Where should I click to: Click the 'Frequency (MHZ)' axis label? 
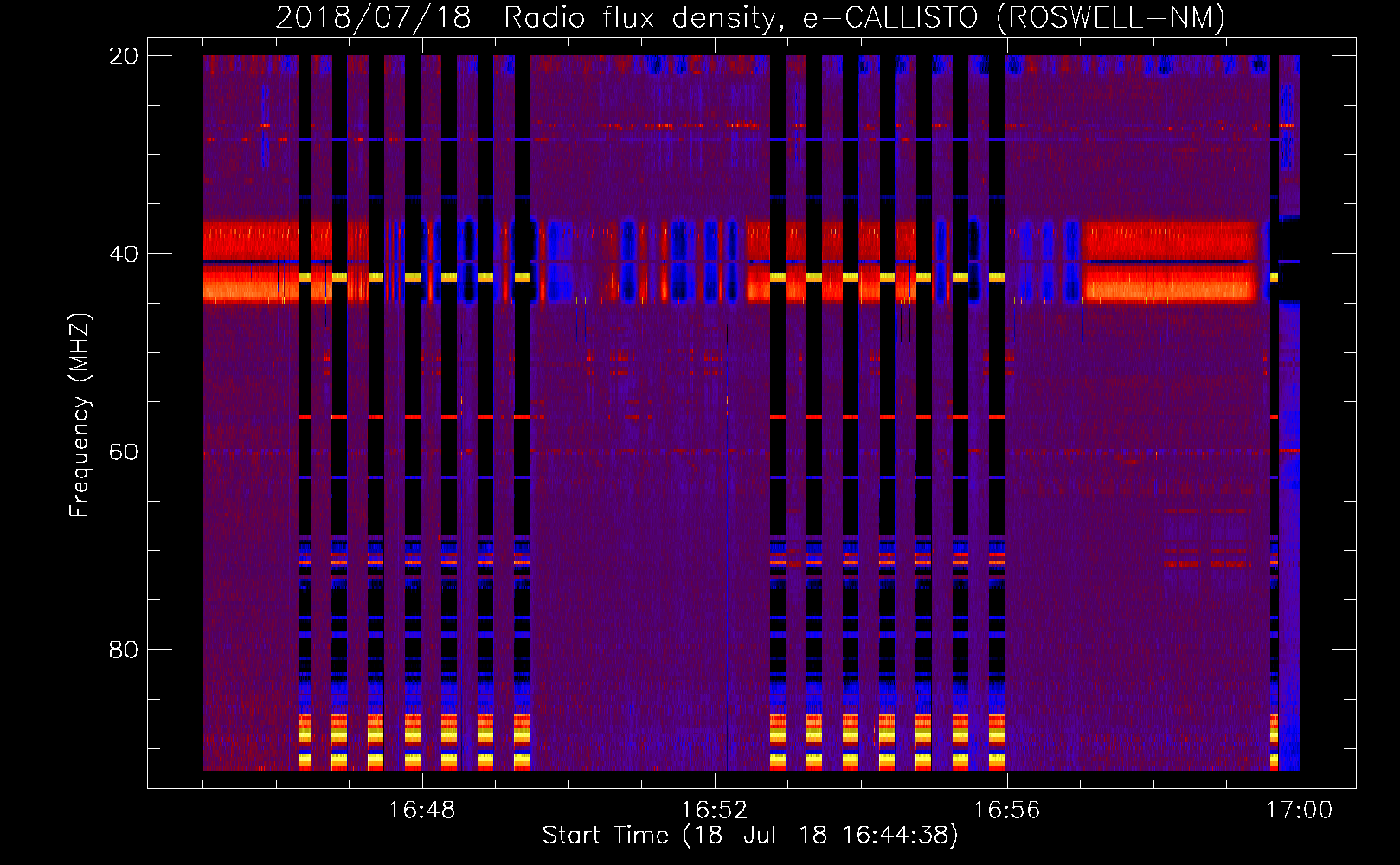click(80, 416)
